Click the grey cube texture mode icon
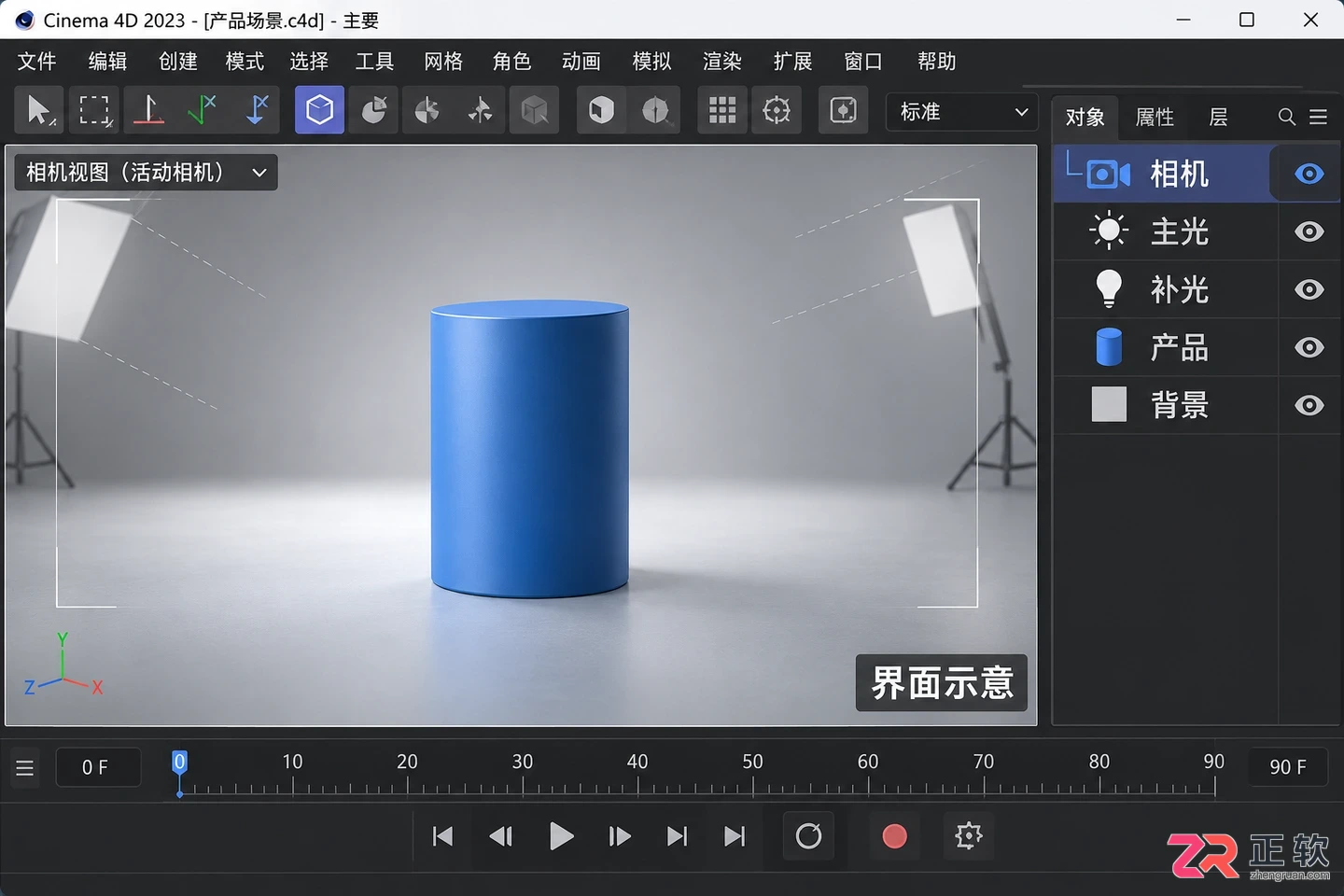The image size is (1344, 896). pyautogui.click(x=534, y=110)
